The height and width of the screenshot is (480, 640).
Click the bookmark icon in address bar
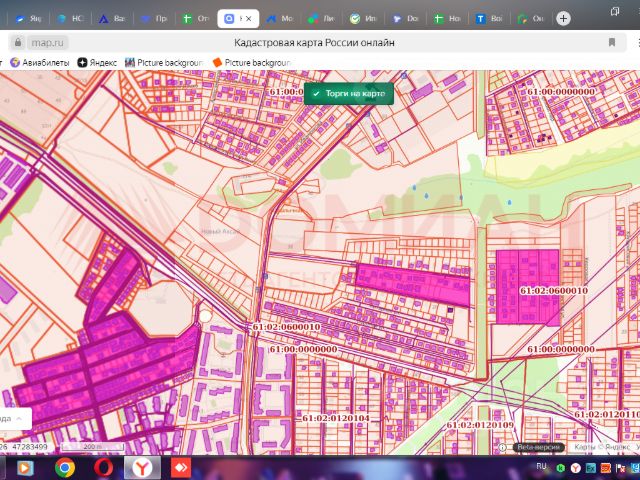coord(611,43)
